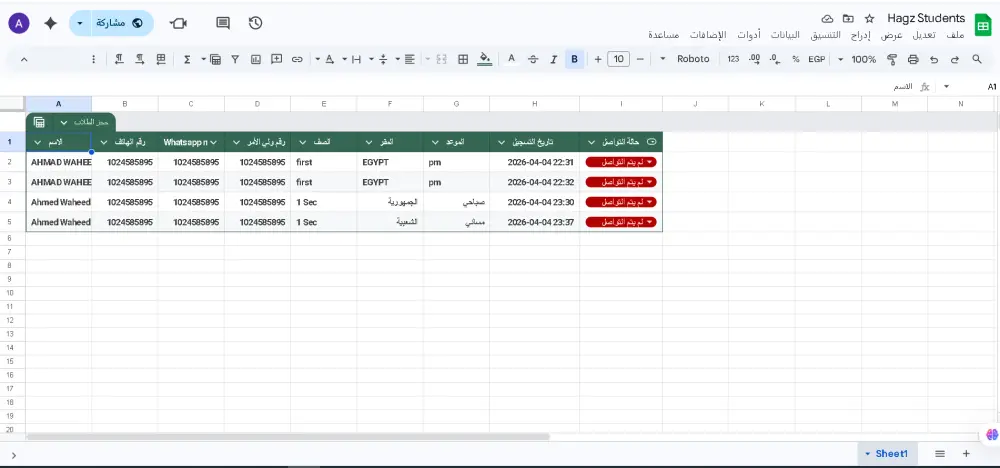Image resolution: width=1000 pixels, height=468 pixels.
Task: Toggle italic formatting
Action: pyautogui.click(x=554, y=59)
